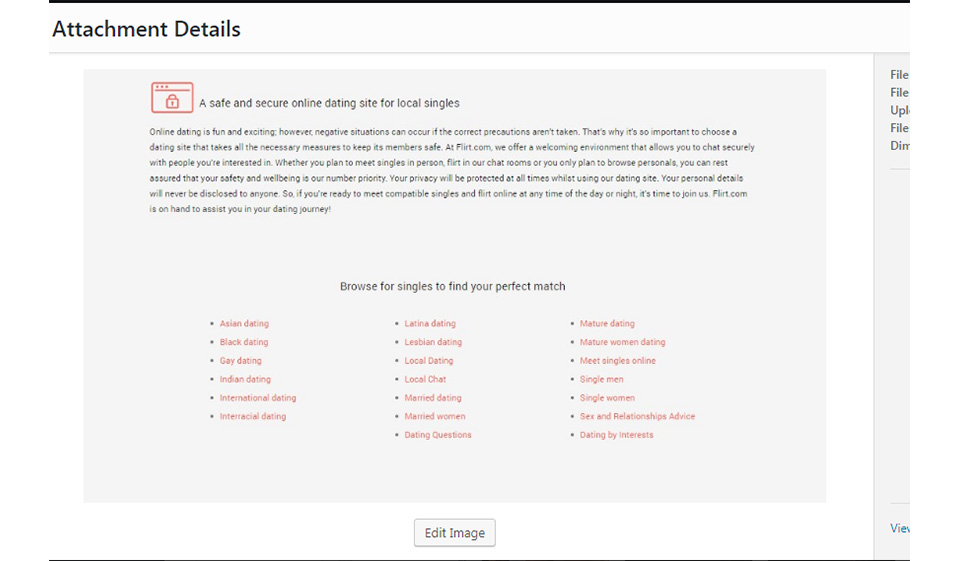960x561 pixels.
Task: Open the Indian dating link
Action: (245, 380)
